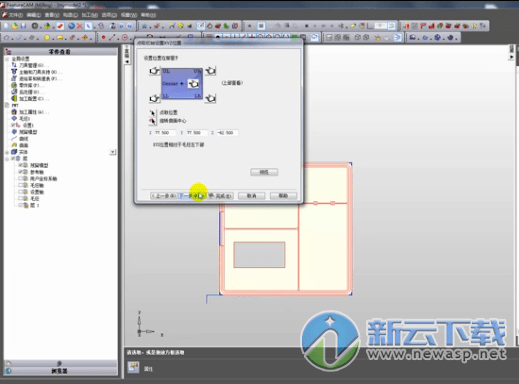The image size is (519, 384).
Task: Expand the 实体 tree node
Action: [x=7, y=152]
